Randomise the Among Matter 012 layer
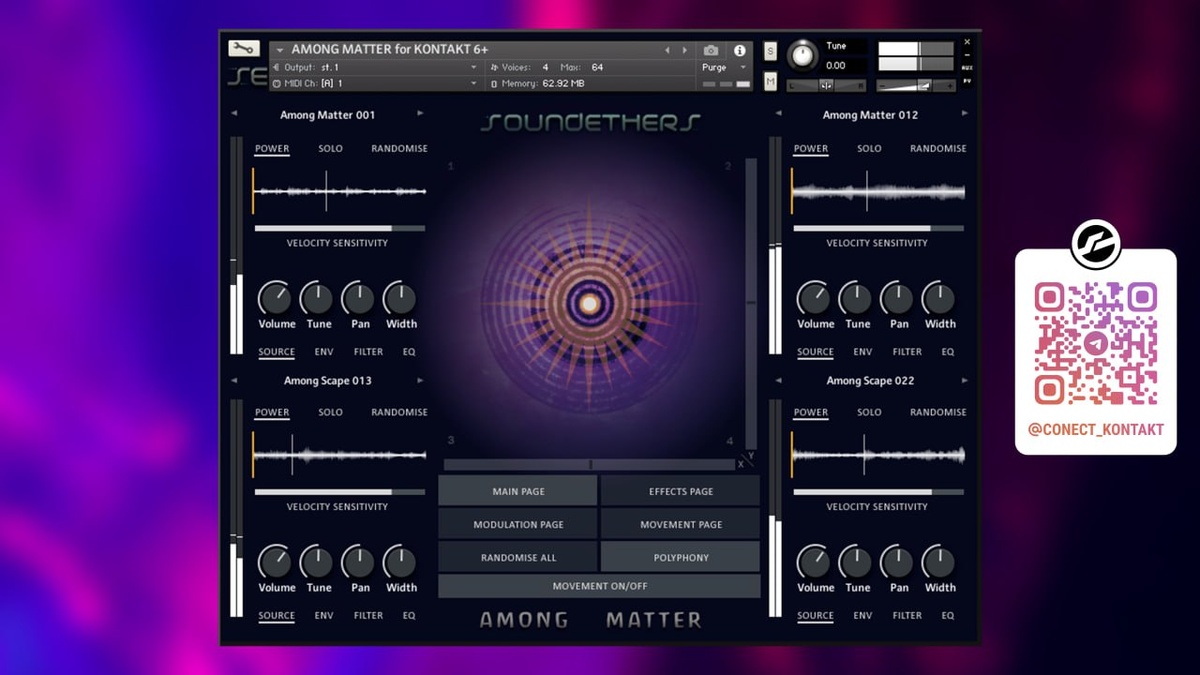Image resolution: width=1200 pixels, height=675 pixels. pyautogui.click(x=938, y=148)
